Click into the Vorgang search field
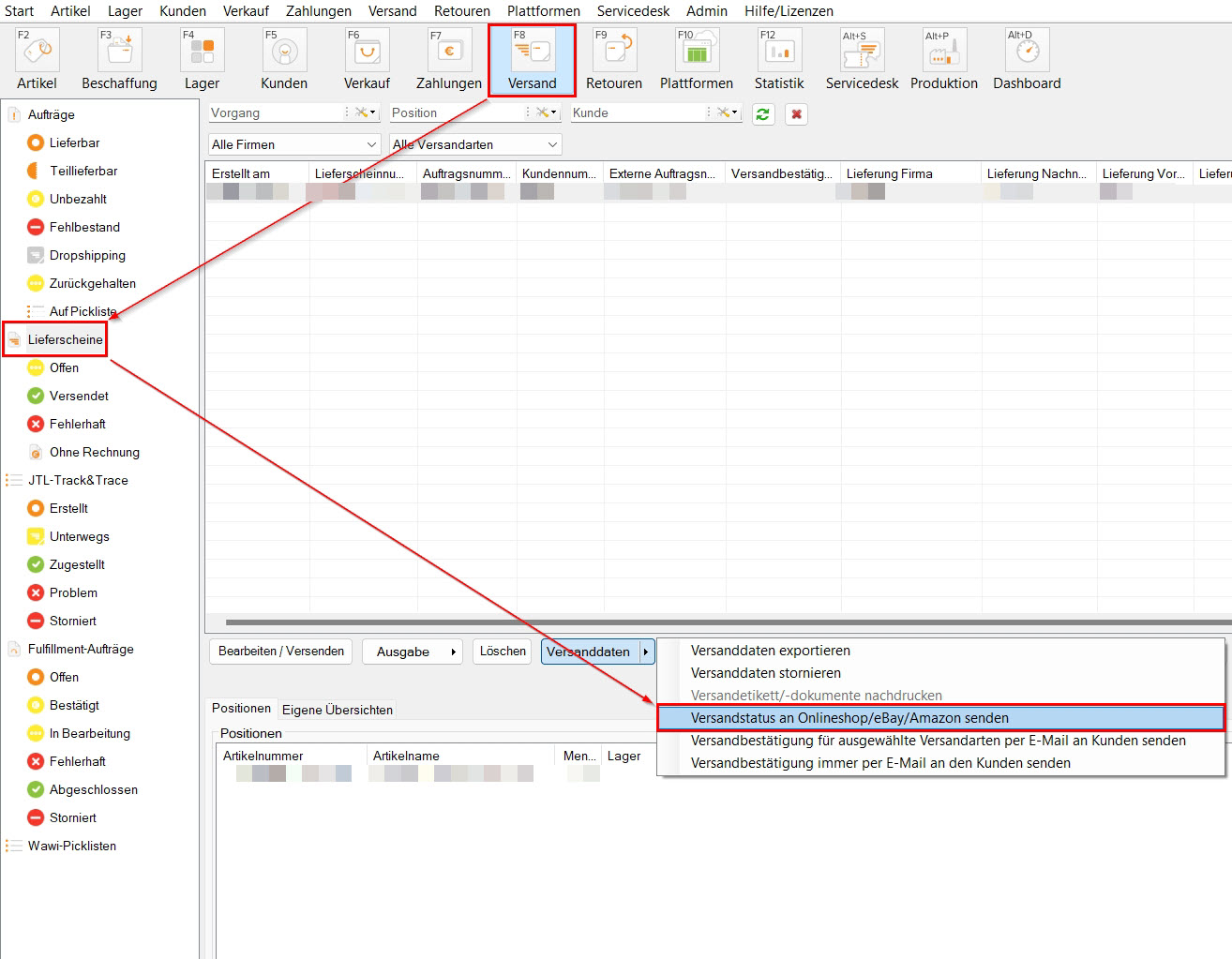The image size is (1232, 959). (275, 112)
